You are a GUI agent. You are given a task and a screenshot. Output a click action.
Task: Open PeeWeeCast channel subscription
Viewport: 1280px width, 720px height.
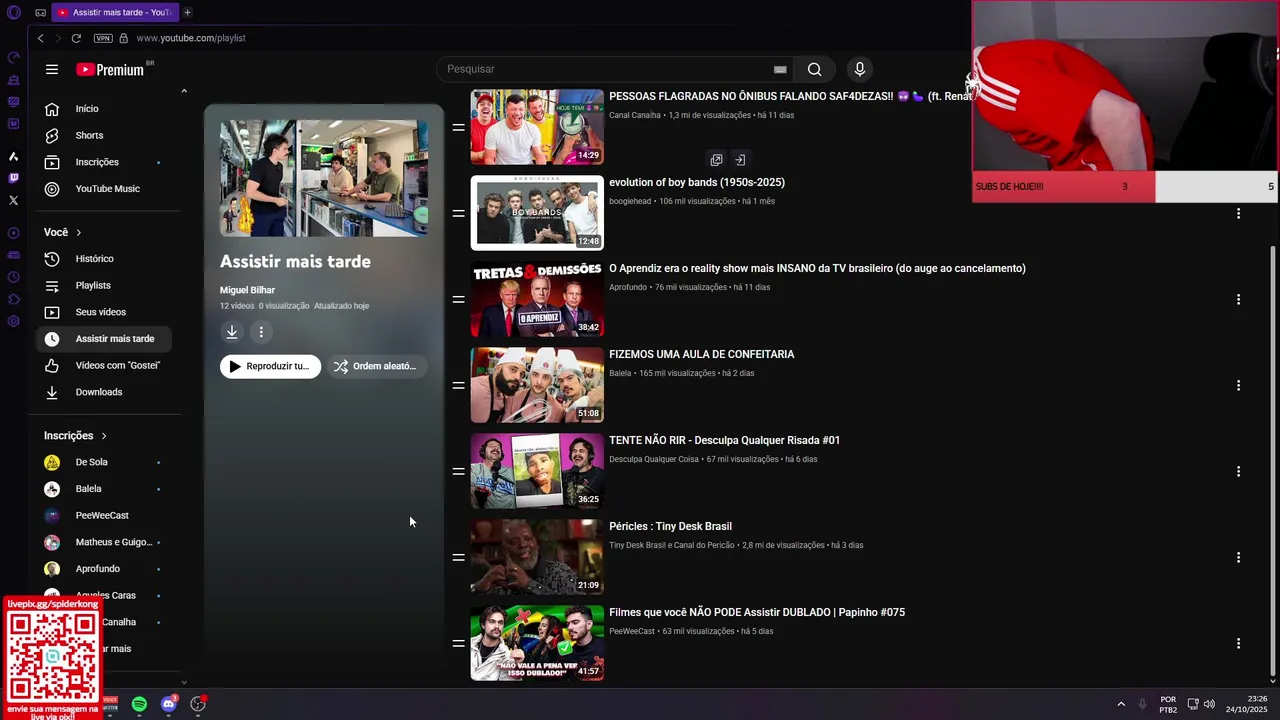tap(104, 515)
